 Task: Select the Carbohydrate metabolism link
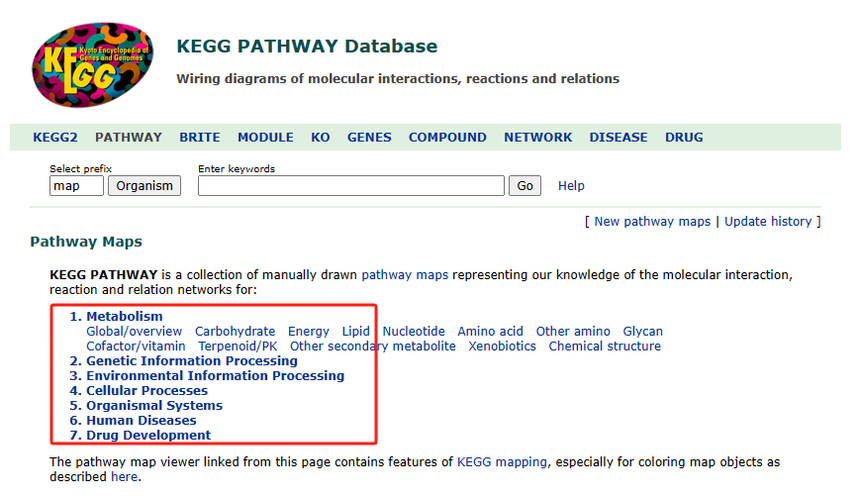tap(235, 331)
